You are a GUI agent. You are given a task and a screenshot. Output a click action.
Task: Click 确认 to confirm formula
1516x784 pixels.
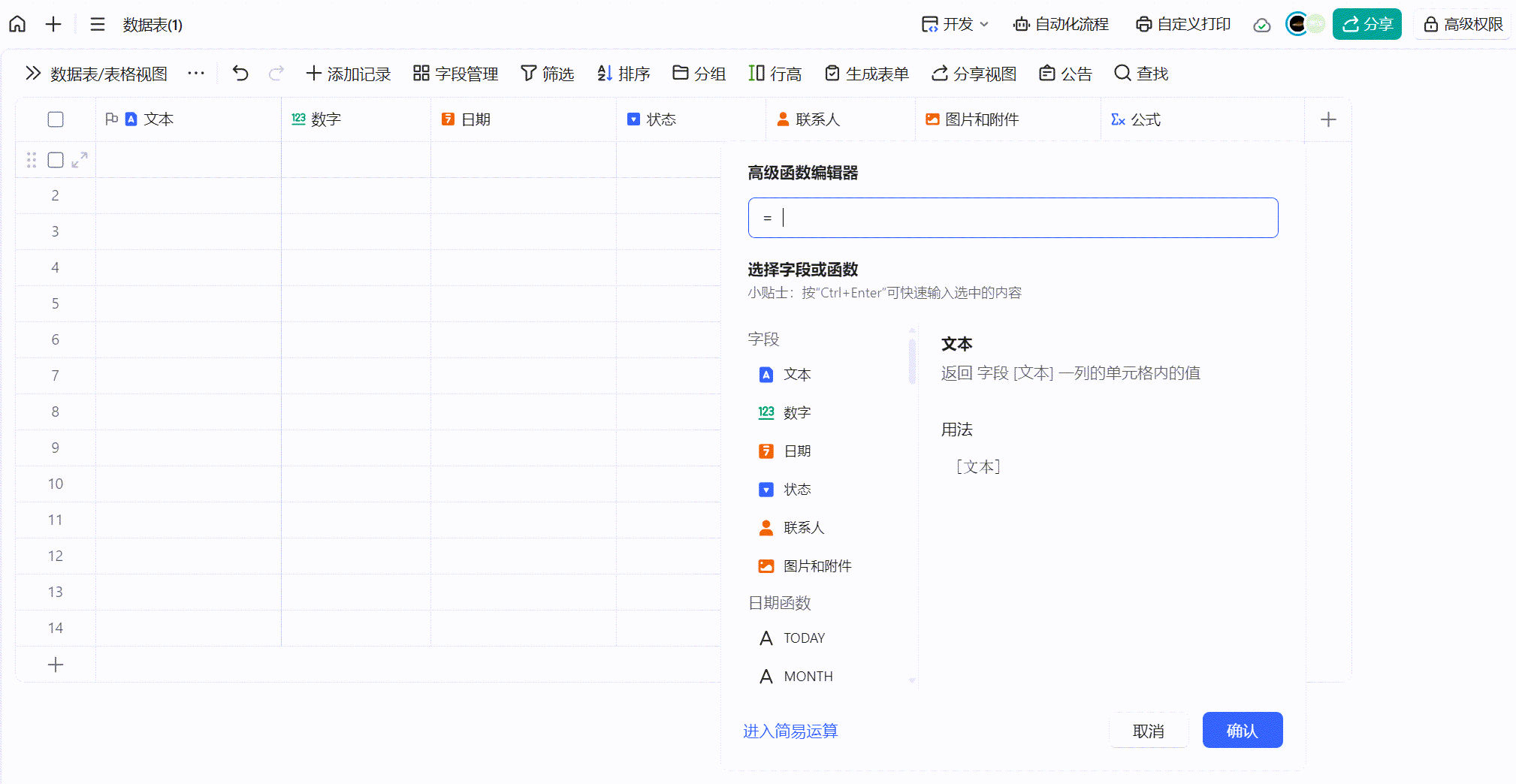[1243, 730]
